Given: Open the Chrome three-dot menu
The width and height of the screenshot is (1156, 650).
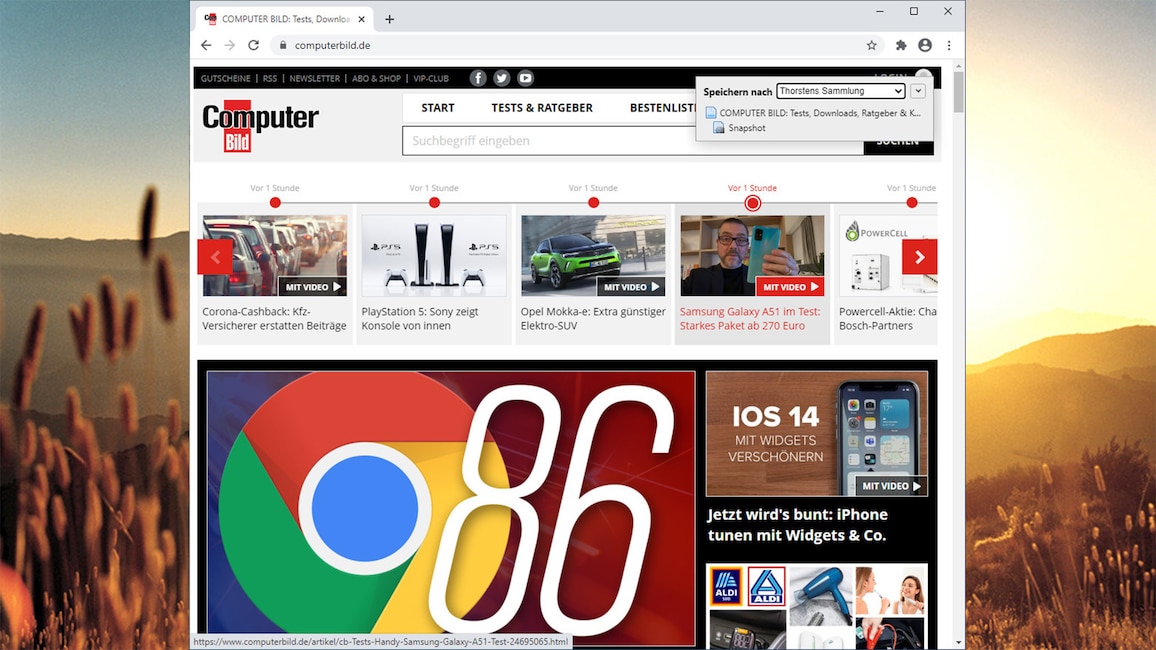Looking at the screenshot, I should tap(949, 45).
